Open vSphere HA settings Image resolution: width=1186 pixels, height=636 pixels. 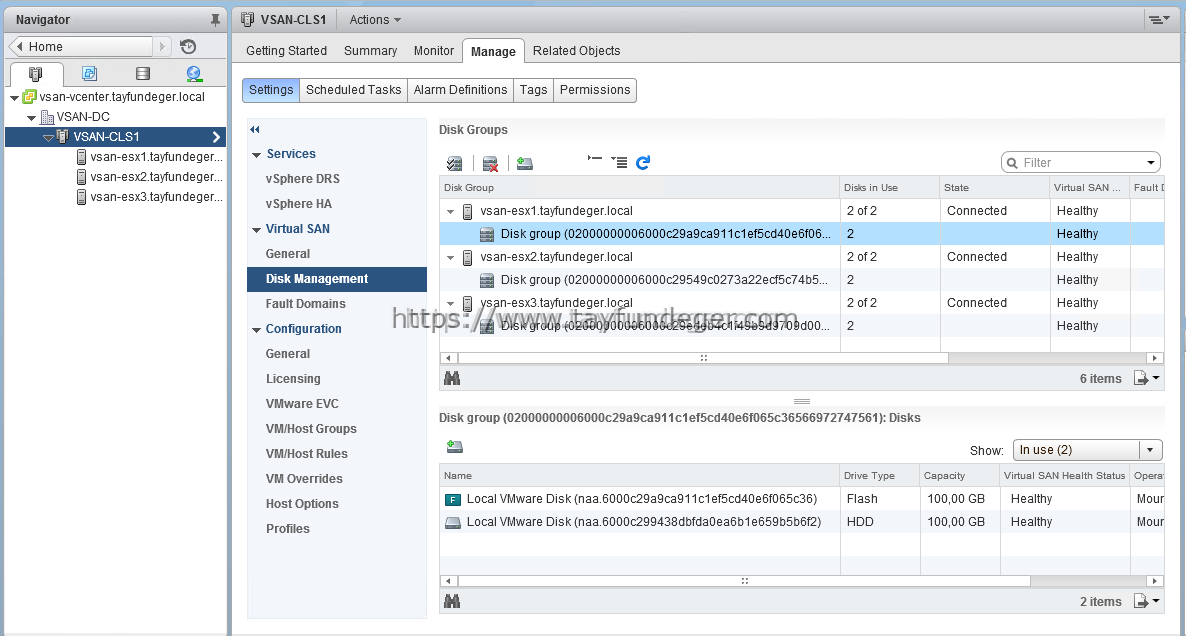click(299, 203)
